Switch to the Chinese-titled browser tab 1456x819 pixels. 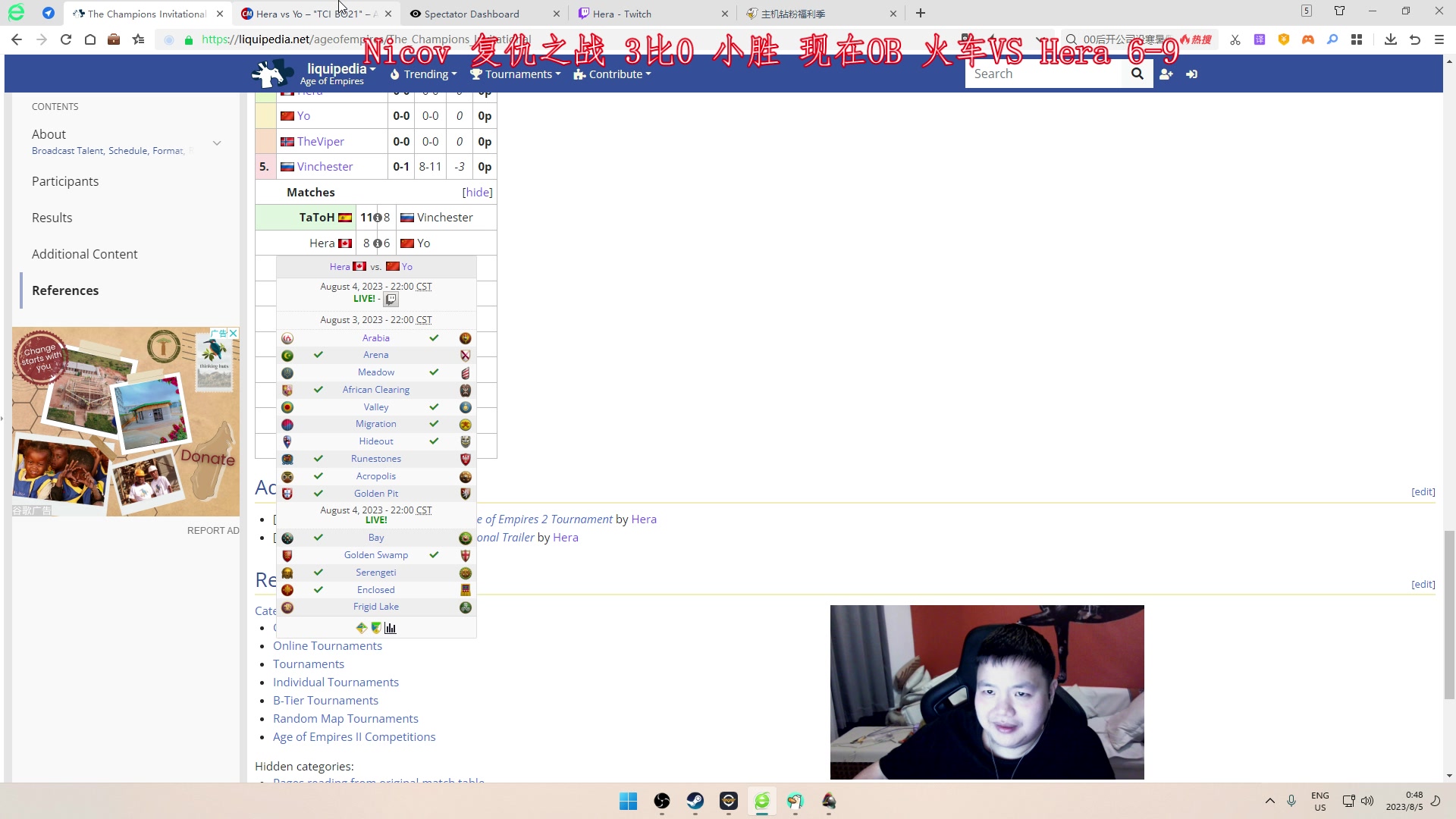(x=821, y=14)
